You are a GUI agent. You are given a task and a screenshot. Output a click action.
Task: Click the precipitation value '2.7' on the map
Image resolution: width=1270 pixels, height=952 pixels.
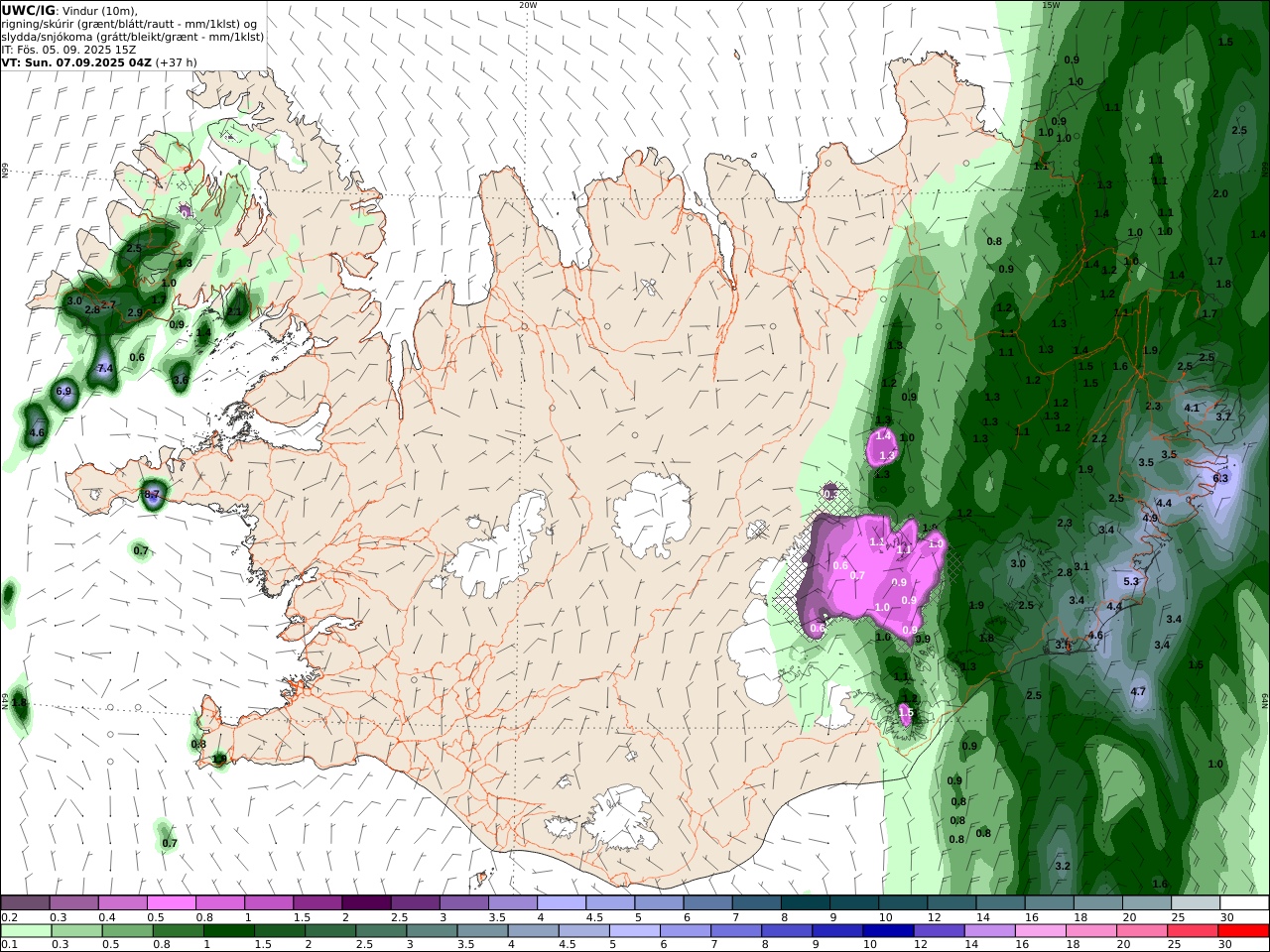[x=108, y=304]
